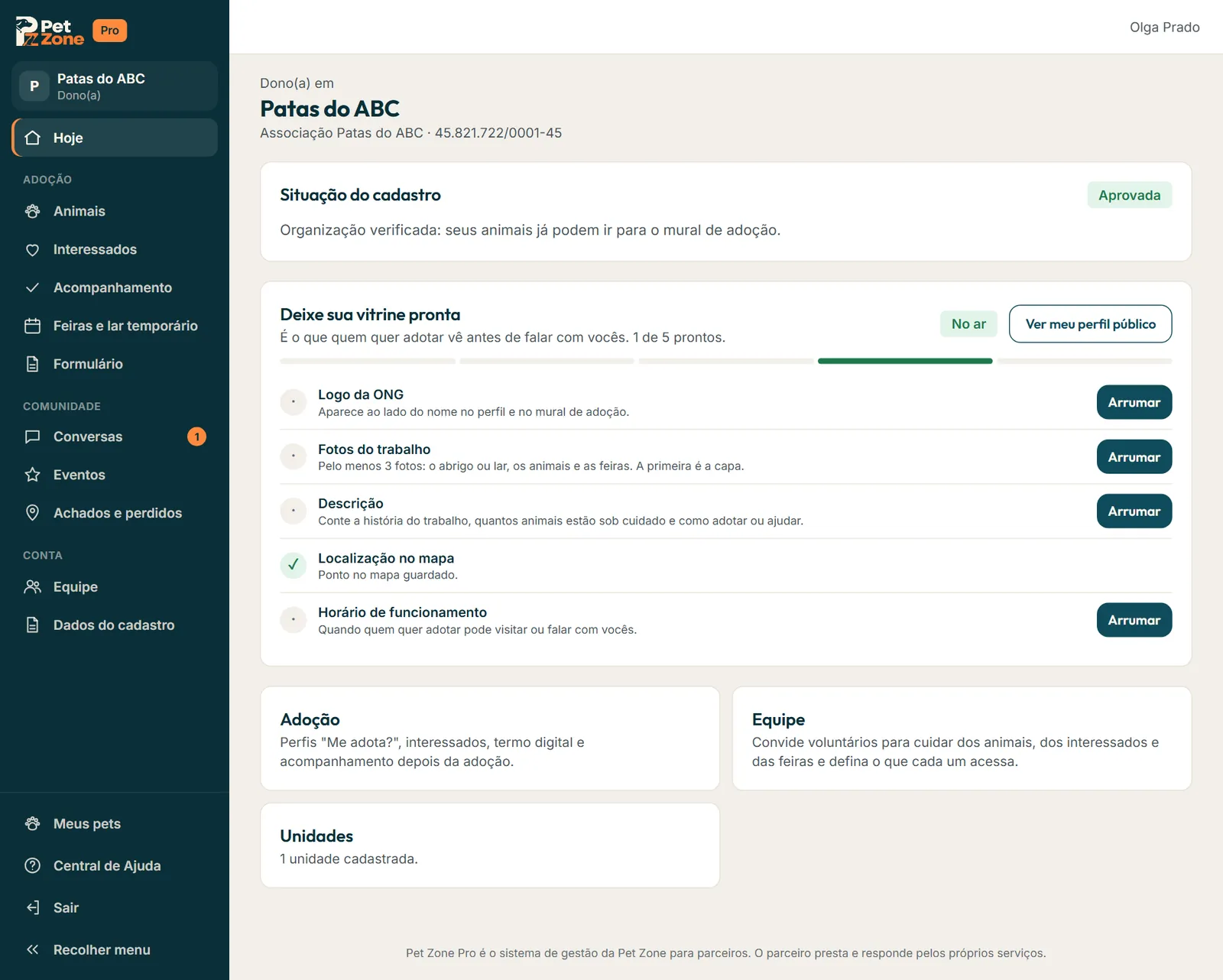Click the house icon beside Hoje
Image resolution: width=1223 pixels, height=980 pixels.
[32, 138]
